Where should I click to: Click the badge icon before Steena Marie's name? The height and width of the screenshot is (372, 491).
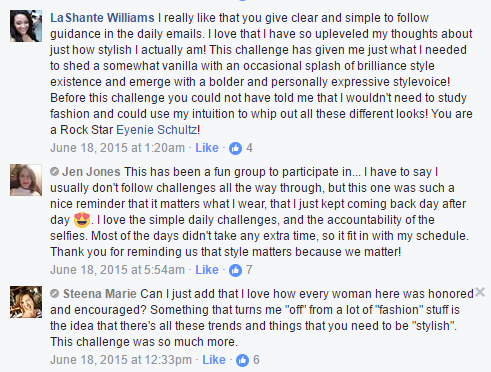tap(54, 294)
